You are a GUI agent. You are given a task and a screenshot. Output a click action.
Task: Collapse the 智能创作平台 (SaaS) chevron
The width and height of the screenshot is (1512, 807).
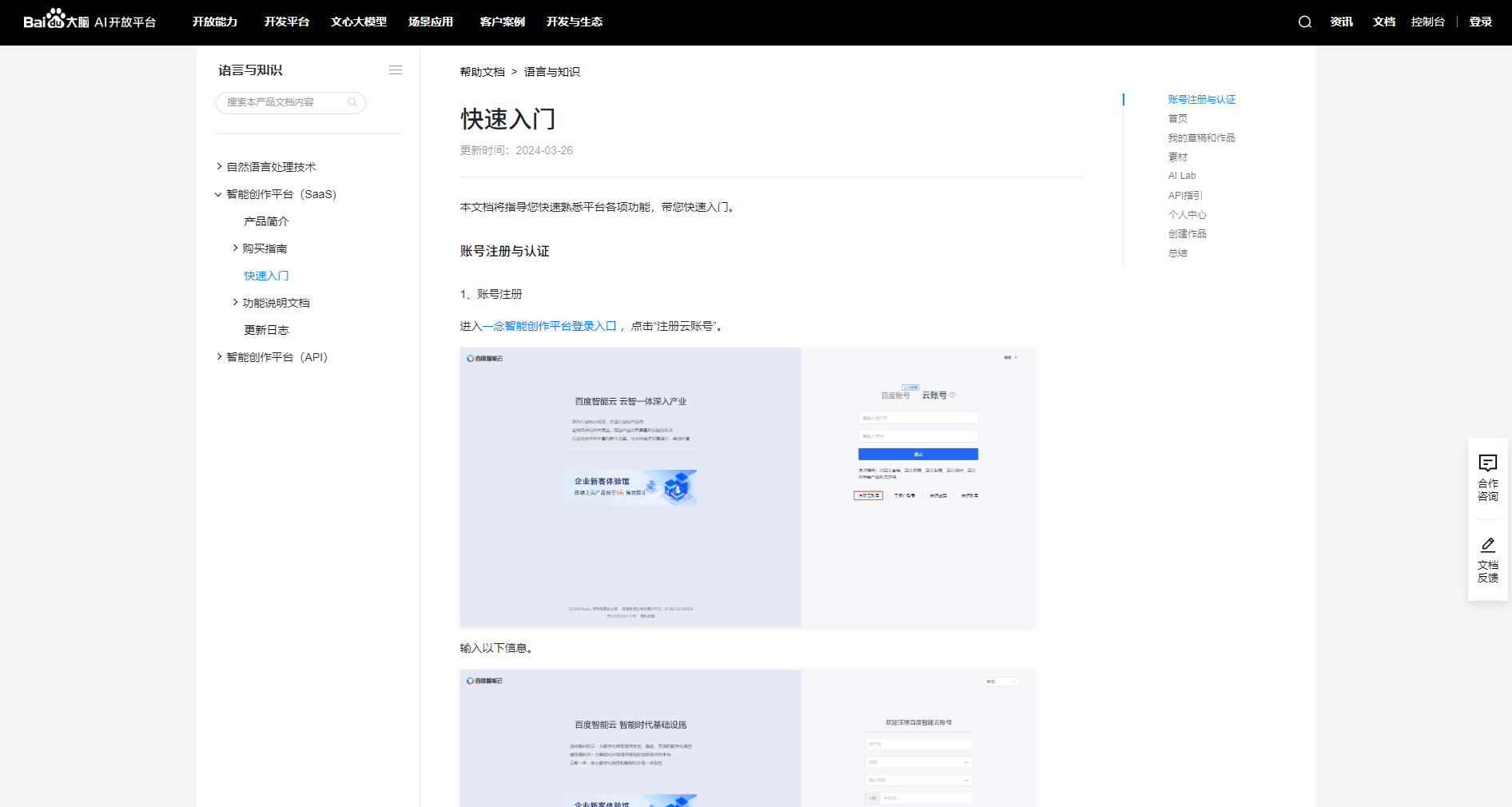point(218,194)
